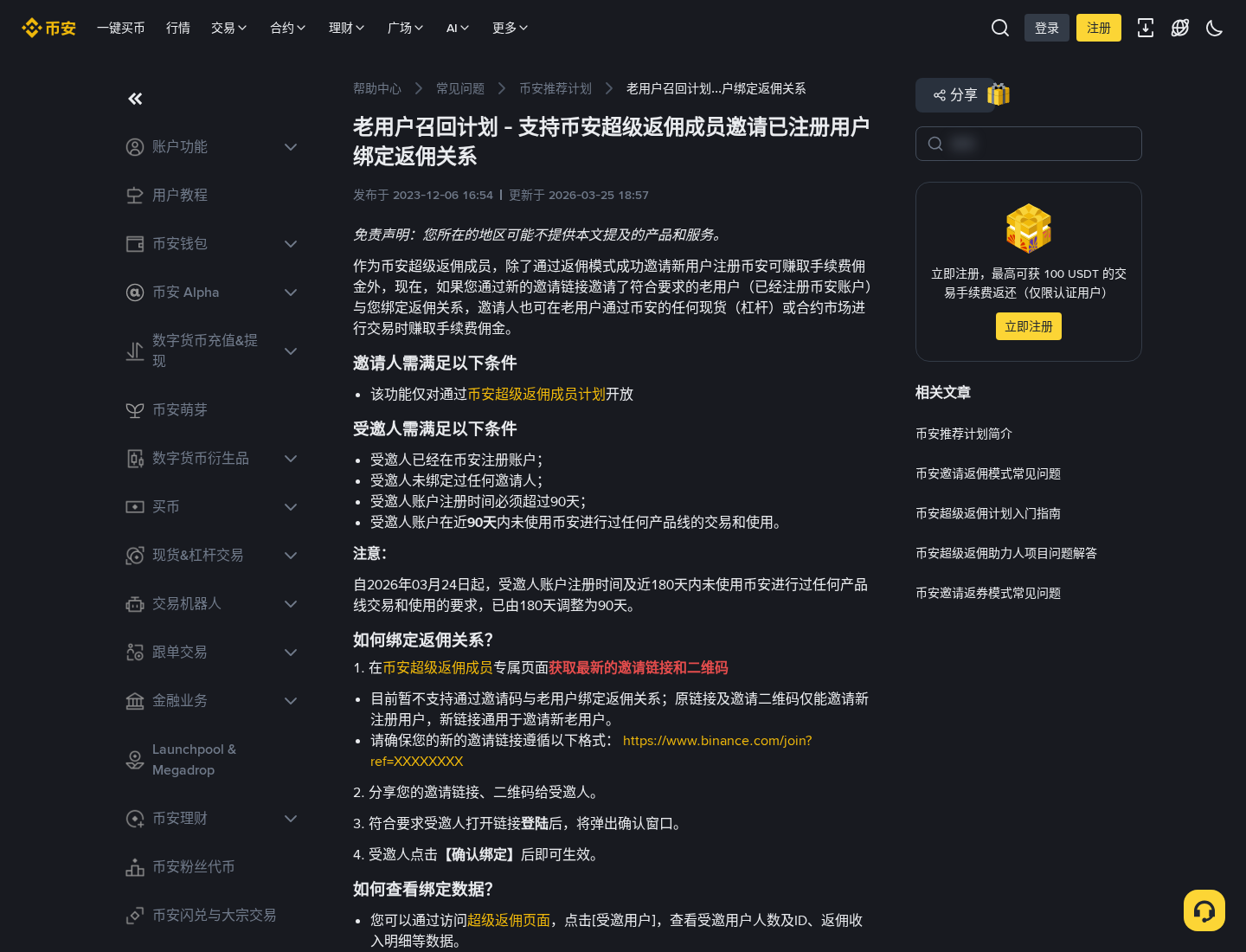
Task: Click the 币安粉丝代币 podium icon
Action: pos(135,867)
